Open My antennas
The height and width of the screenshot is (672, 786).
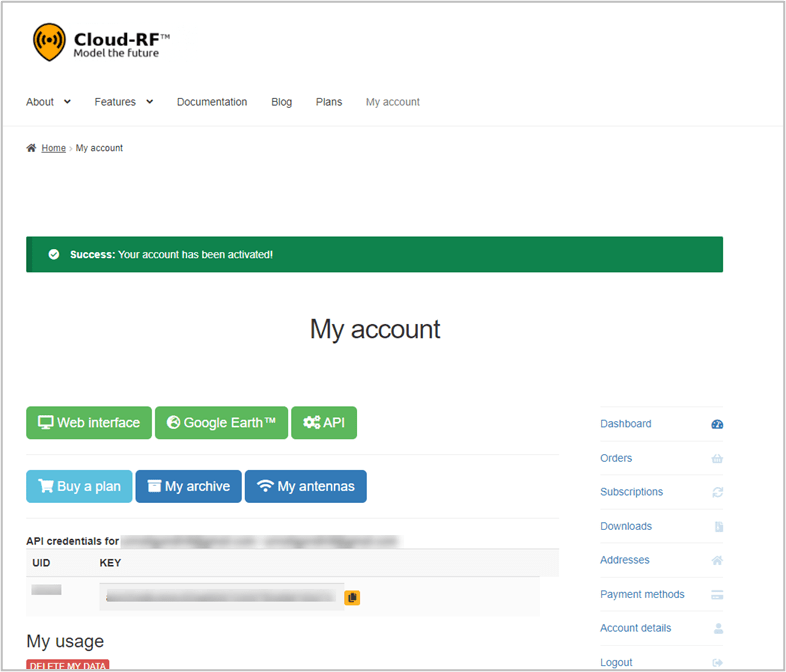click(x=306, y=486)
